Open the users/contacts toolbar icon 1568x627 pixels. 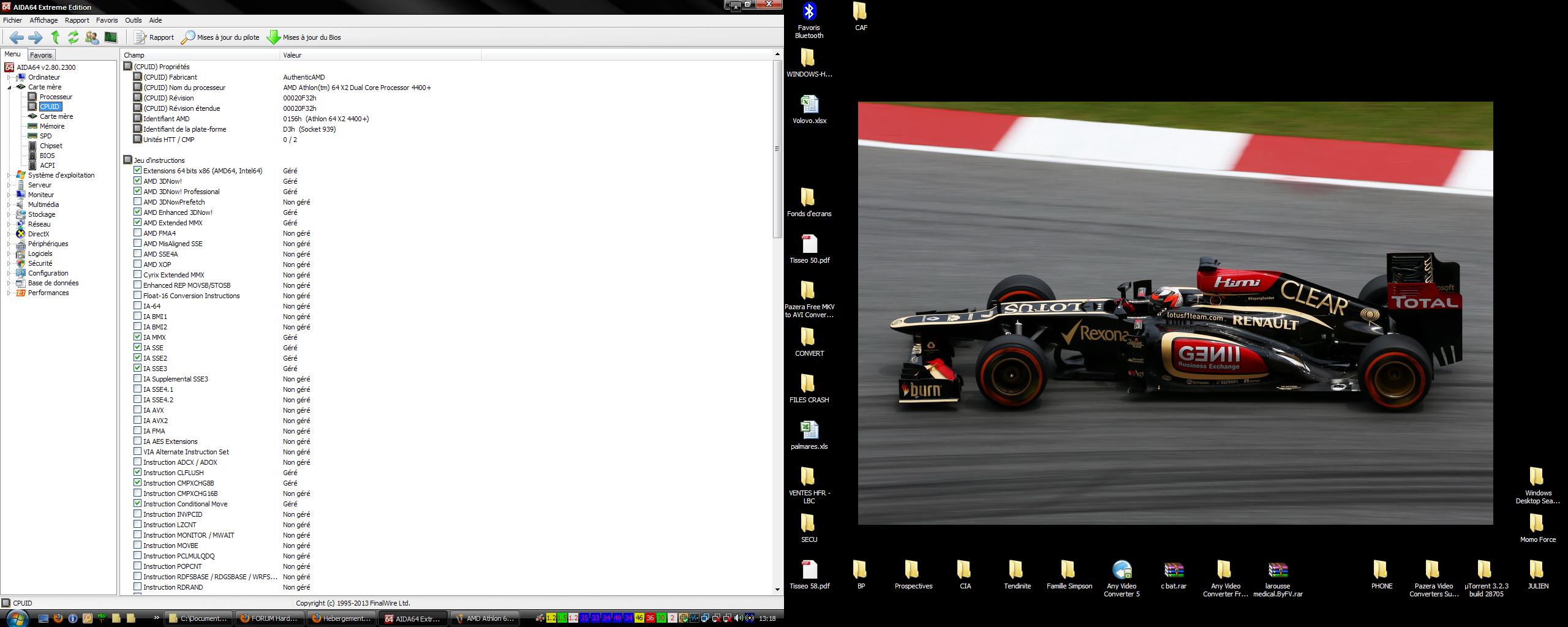coord(92,37)
